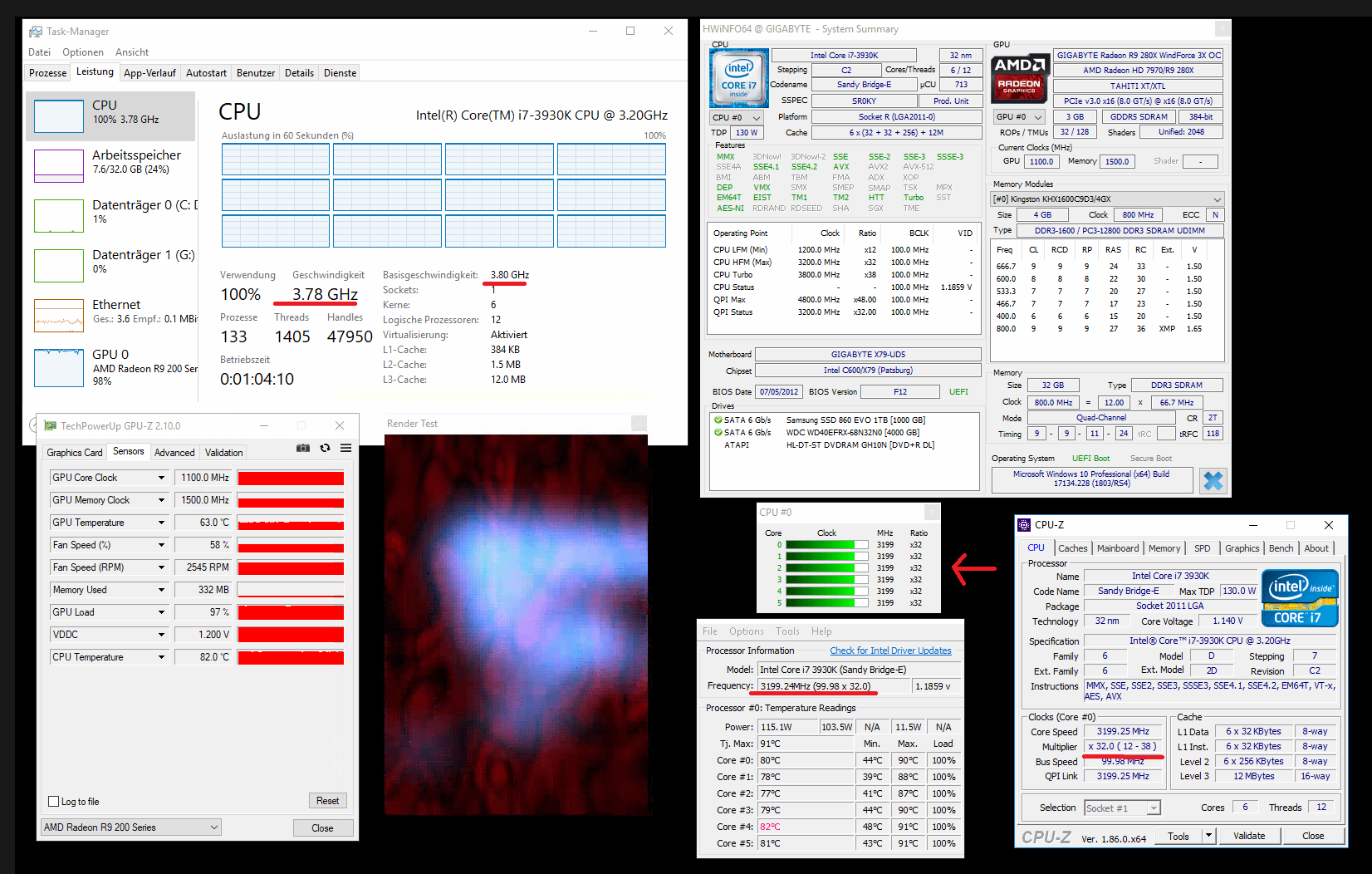Switch to the Dienste tab in Task-Manager
Viewport: 1372px width, 874px height.
pos(340,73)
